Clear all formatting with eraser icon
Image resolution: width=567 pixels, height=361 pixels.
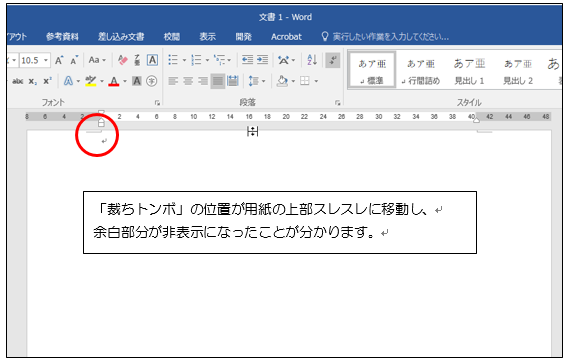tap(123, 60)
